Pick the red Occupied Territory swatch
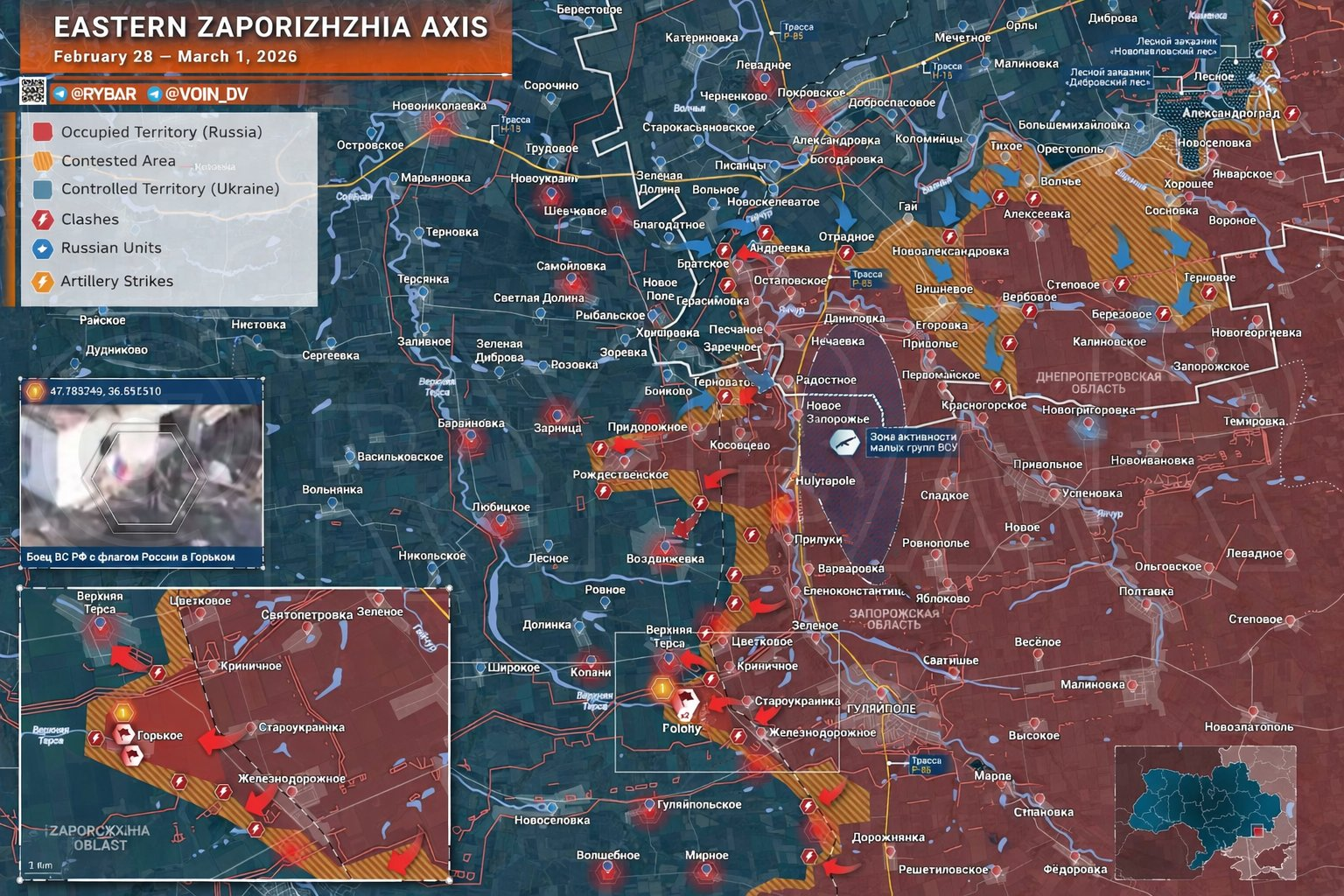 click(42, 132)
